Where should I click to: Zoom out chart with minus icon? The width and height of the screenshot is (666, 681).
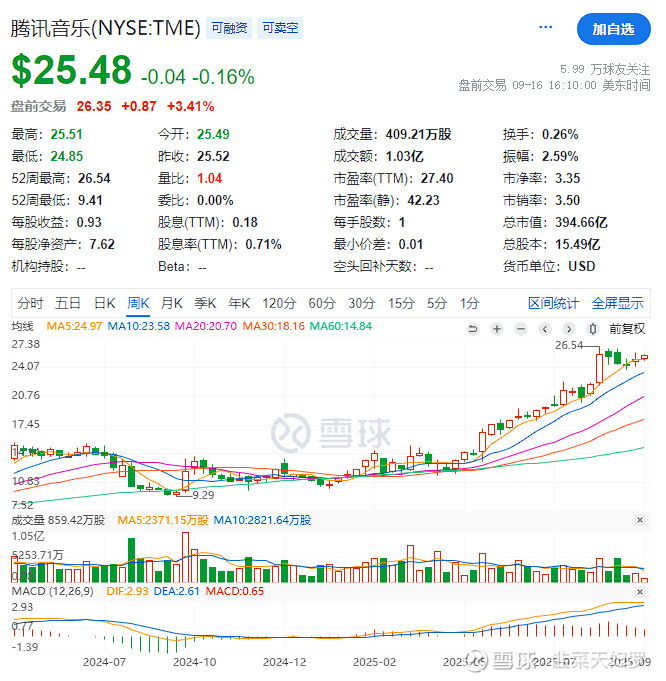pos(521,329)
